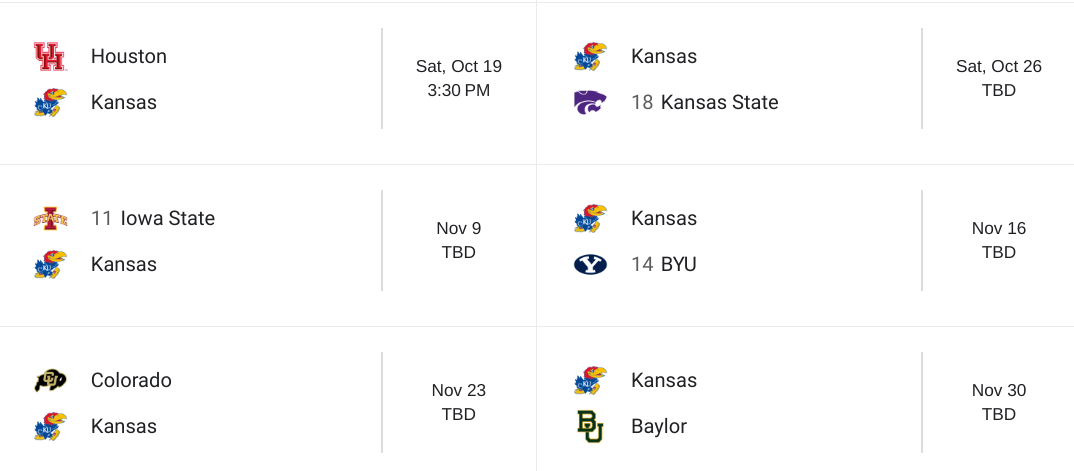Click the BYU oval logo

click(590, 265)
